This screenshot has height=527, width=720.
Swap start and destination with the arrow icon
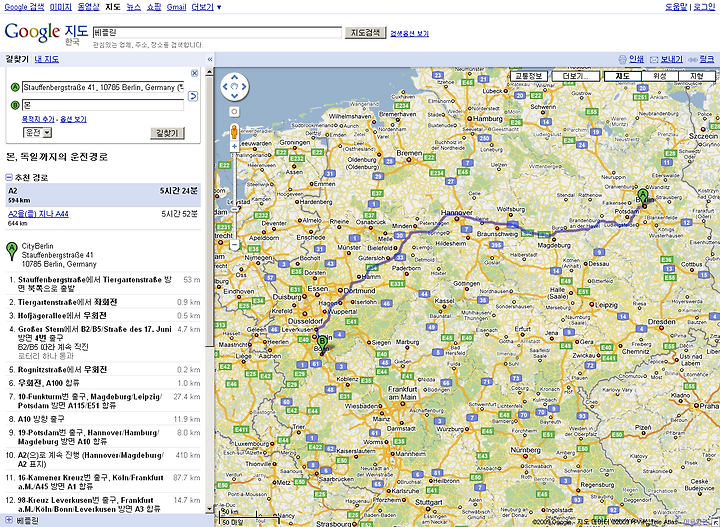pyautogui.click(x=193, y=96)
